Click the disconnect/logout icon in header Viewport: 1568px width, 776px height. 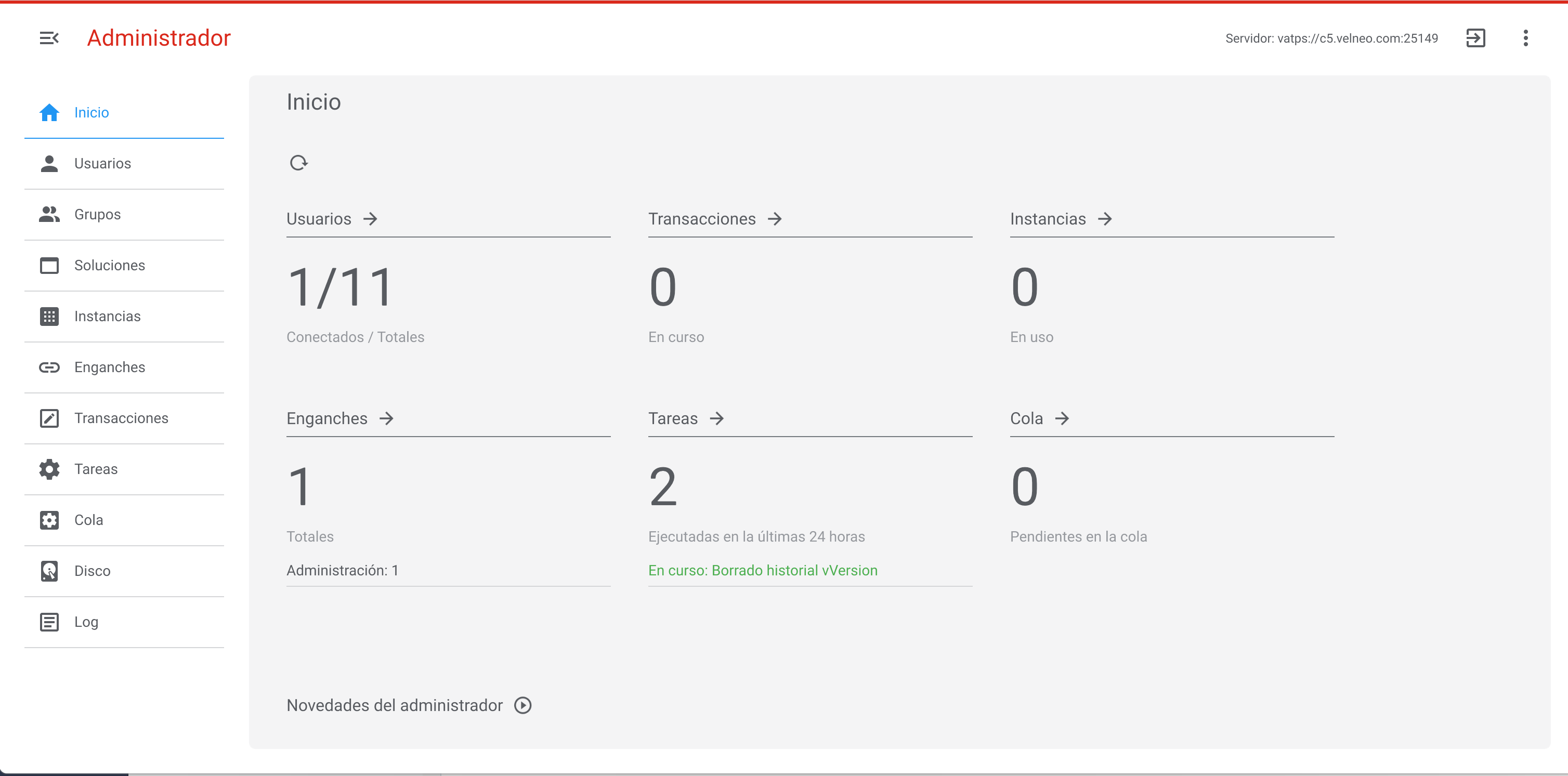pos(1475,38)
